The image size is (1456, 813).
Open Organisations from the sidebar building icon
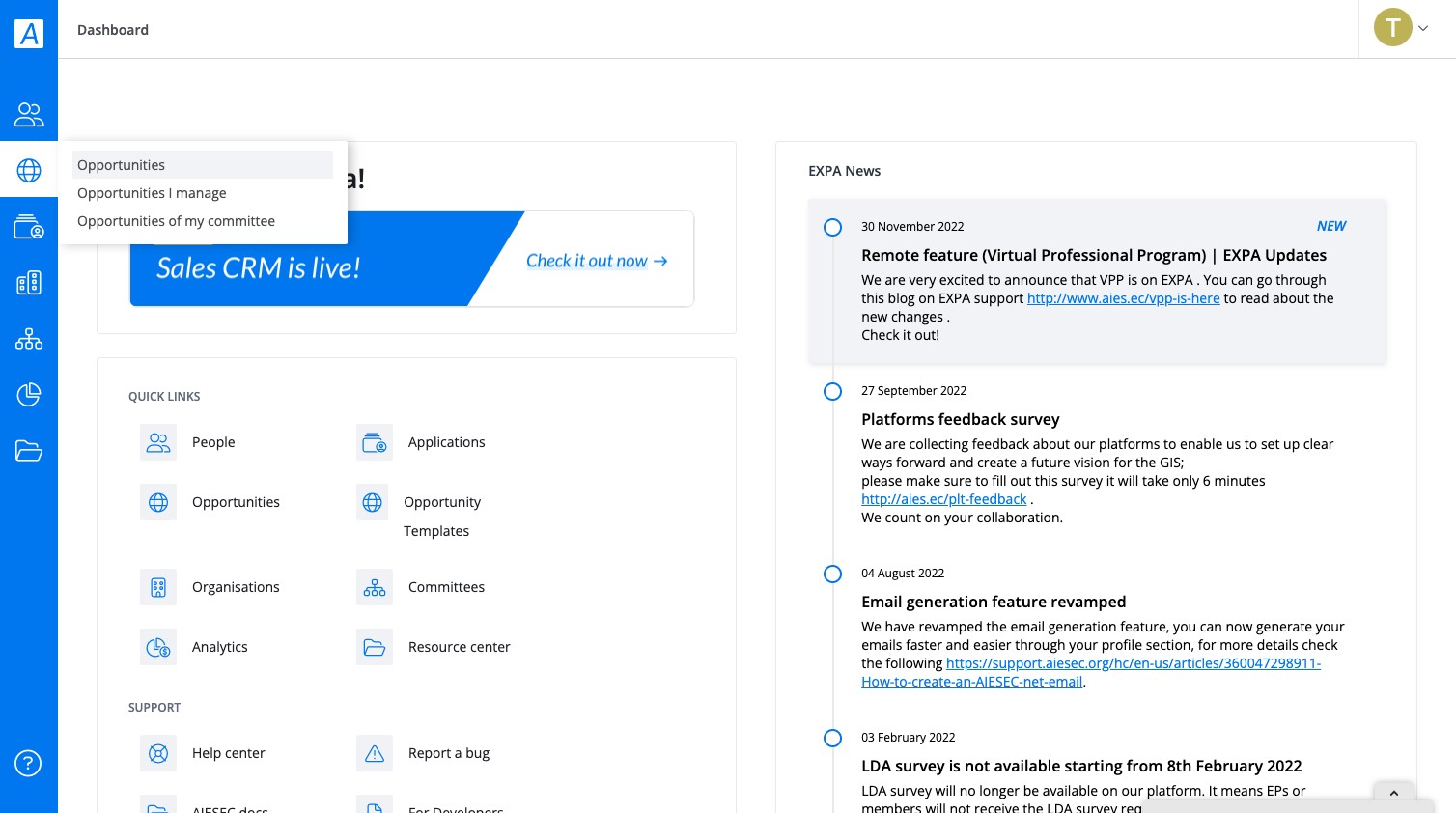point(29,283)
